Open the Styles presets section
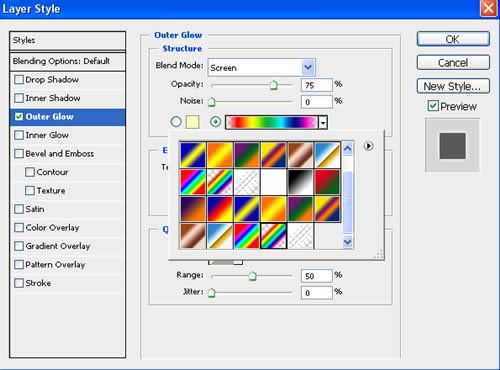 click(x=68, y=41)
